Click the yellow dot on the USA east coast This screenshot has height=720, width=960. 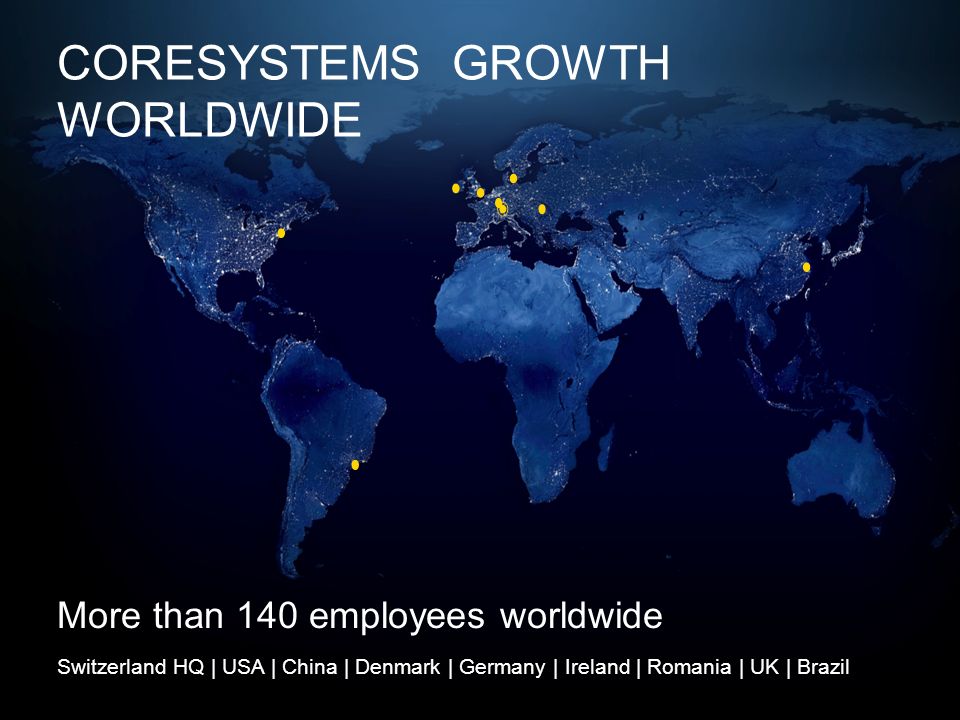coord(281,233)
